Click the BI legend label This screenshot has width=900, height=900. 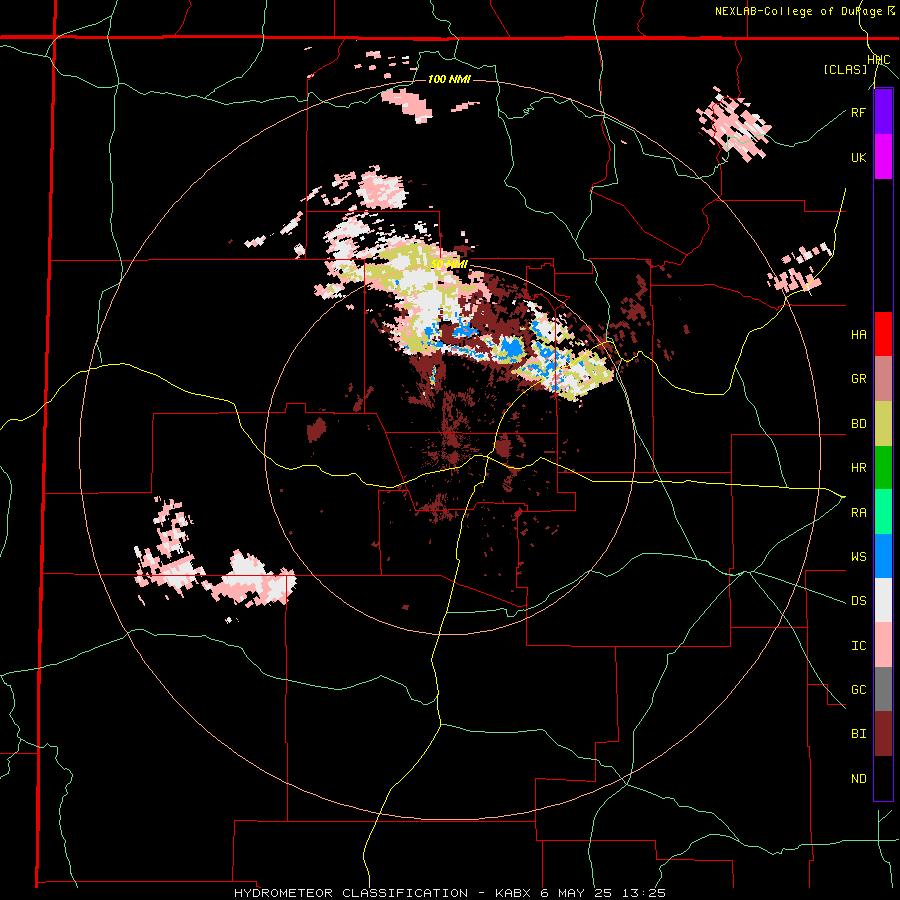click(x=858, y=734)
